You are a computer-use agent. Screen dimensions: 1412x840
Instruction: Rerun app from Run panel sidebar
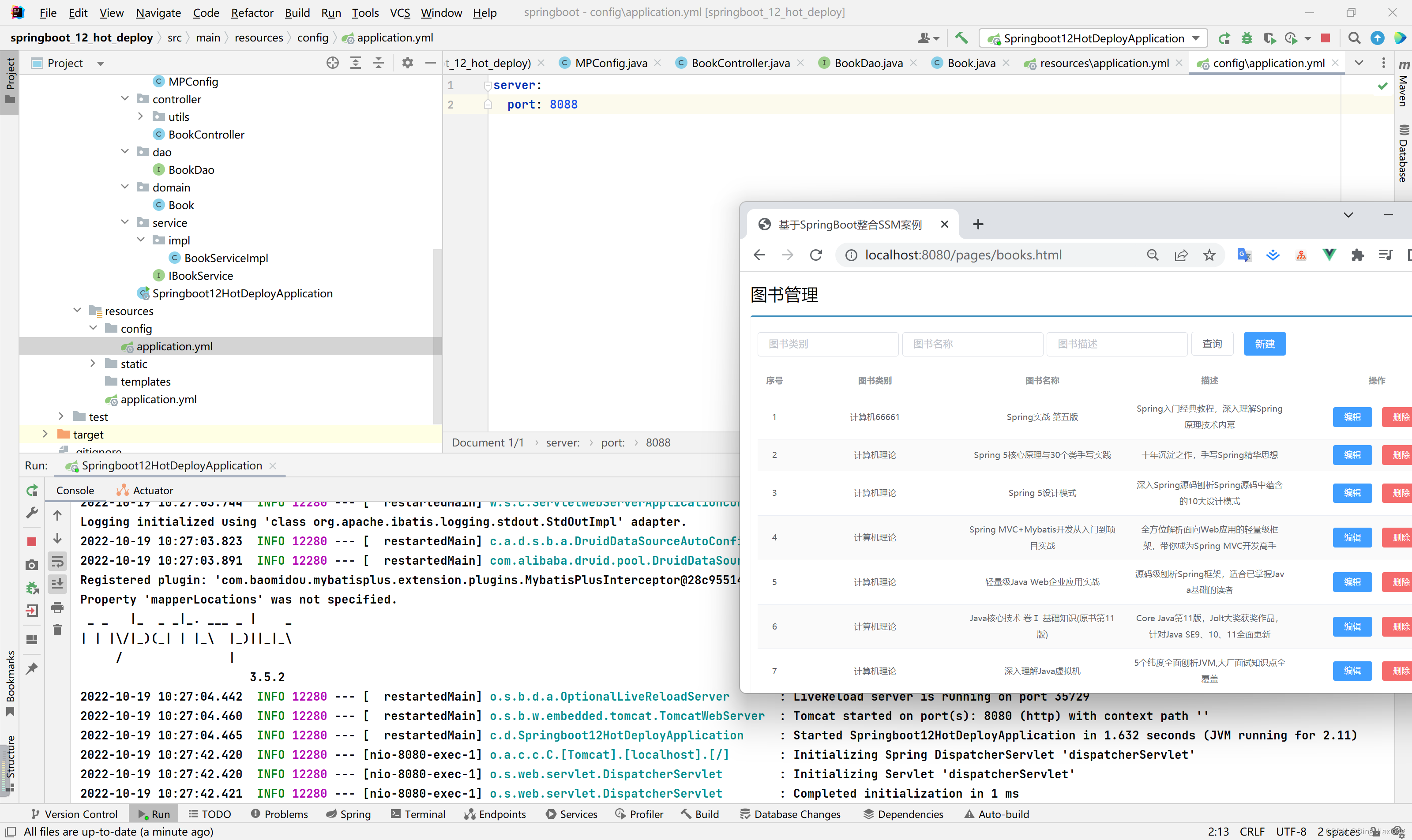tap(32, 490)
